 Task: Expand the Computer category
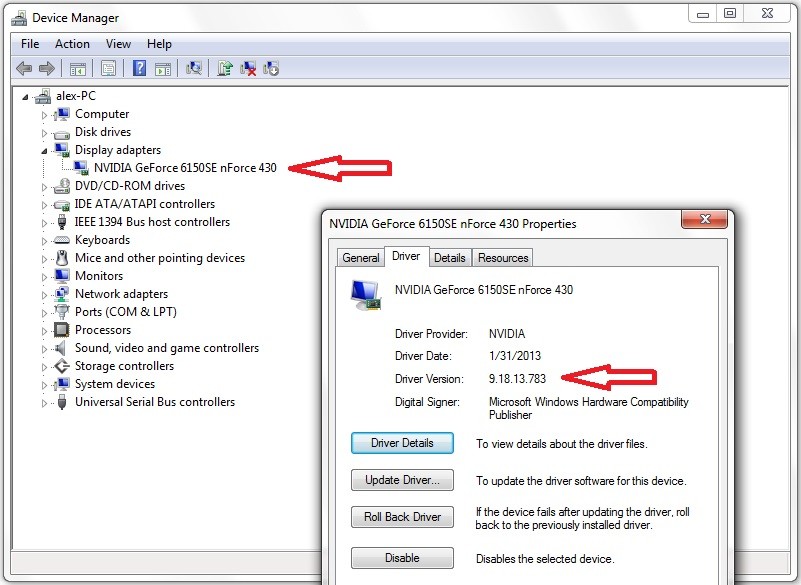44,115
